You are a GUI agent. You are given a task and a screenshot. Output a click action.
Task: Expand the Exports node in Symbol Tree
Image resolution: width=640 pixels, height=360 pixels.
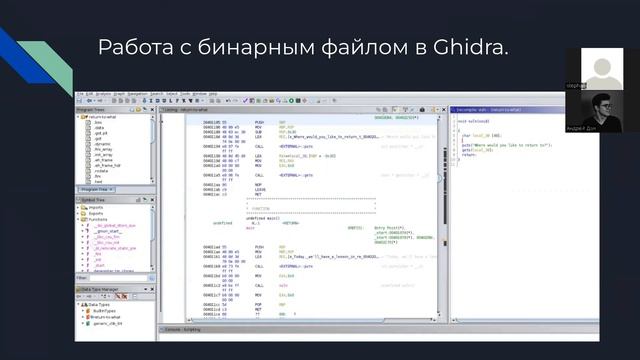[78, 213]
